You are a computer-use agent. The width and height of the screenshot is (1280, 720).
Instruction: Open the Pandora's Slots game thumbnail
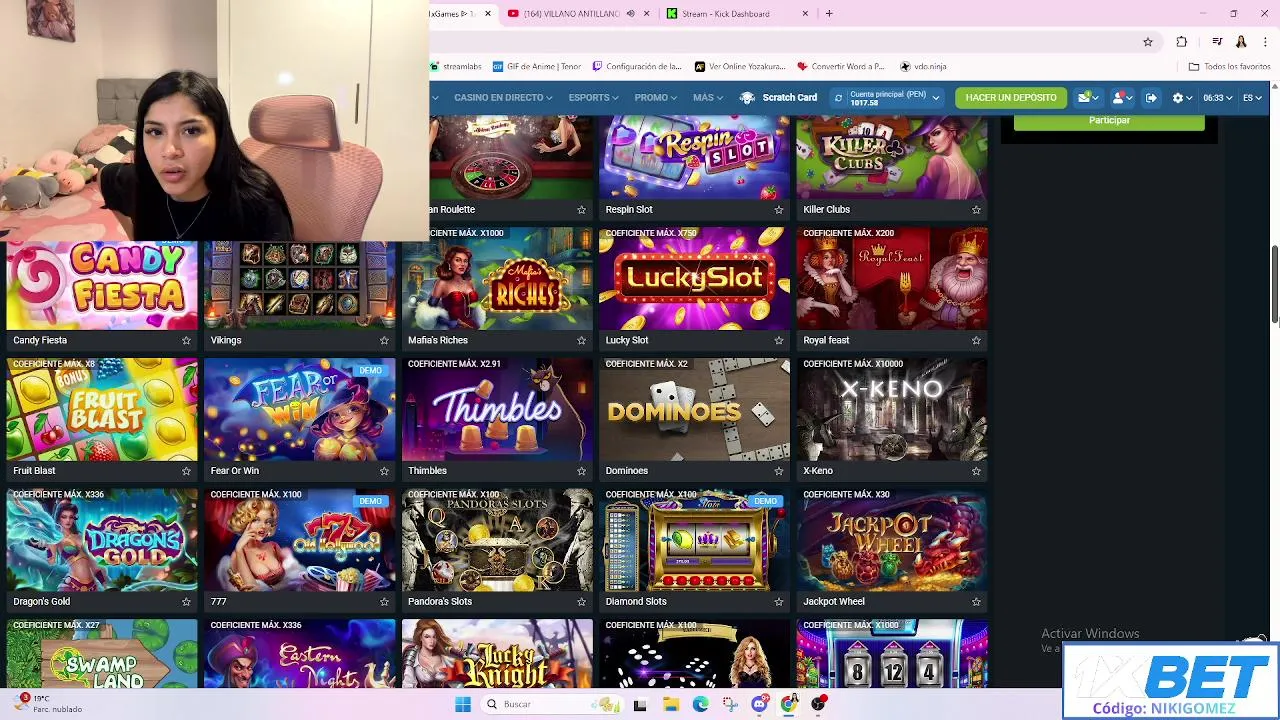(497, 541)
